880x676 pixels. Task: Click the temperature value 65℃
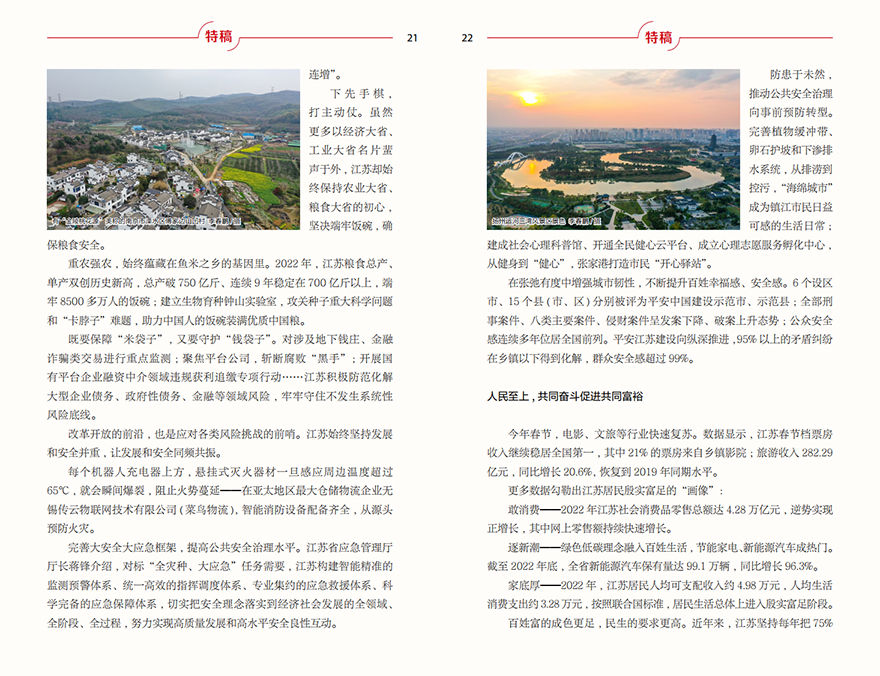click(x=58, y=491)
